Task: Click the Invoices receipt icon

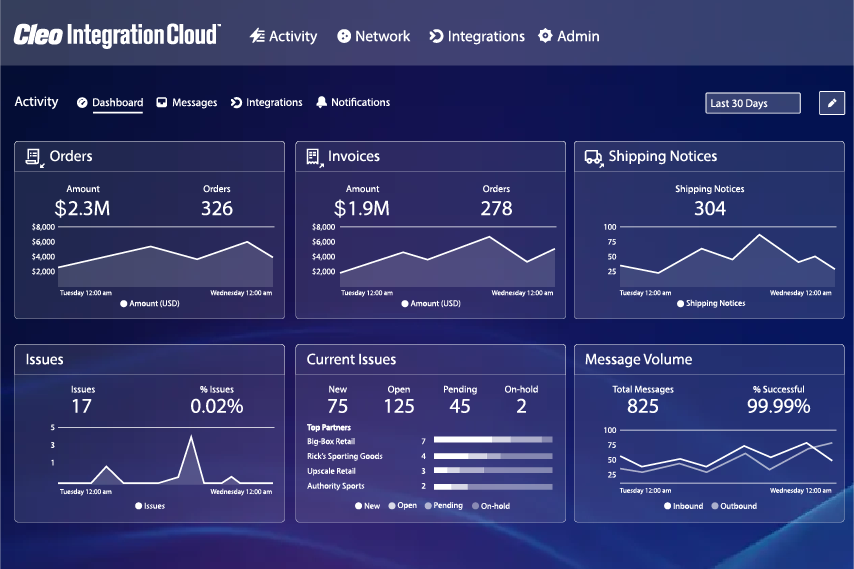Action: (314, 157)
